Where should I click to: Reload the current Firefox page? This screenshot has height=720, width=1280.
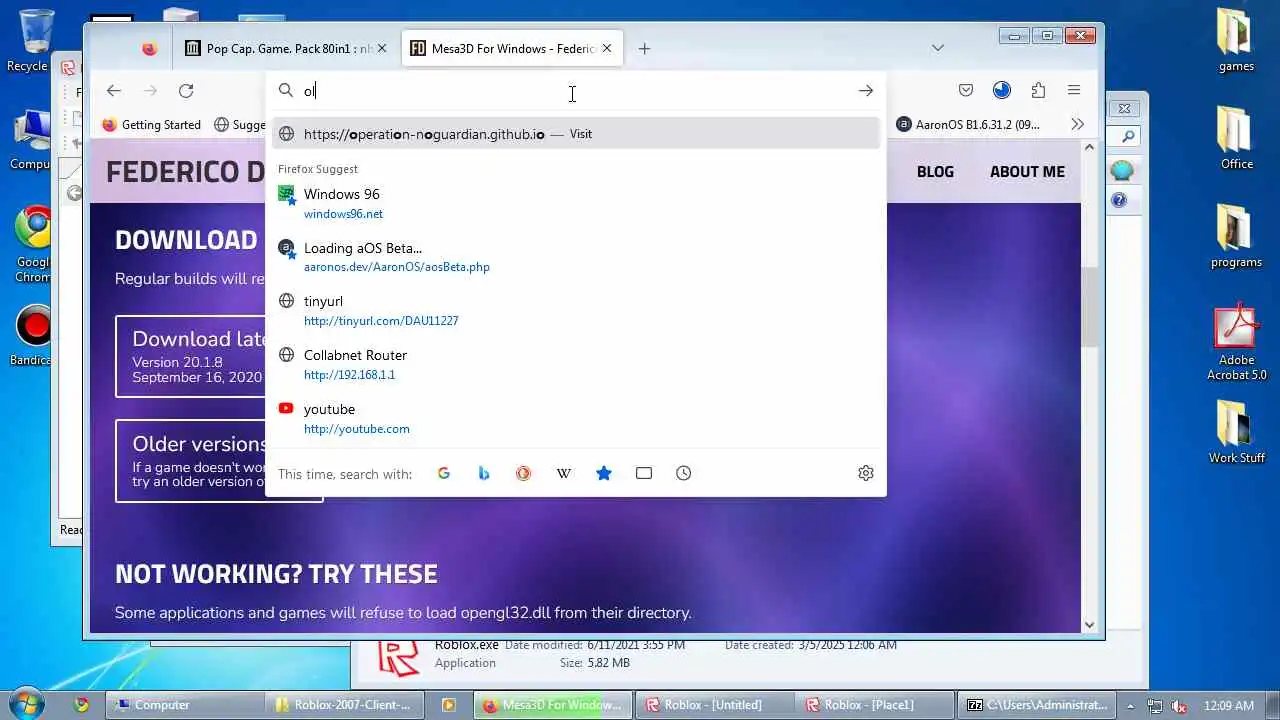186,91
